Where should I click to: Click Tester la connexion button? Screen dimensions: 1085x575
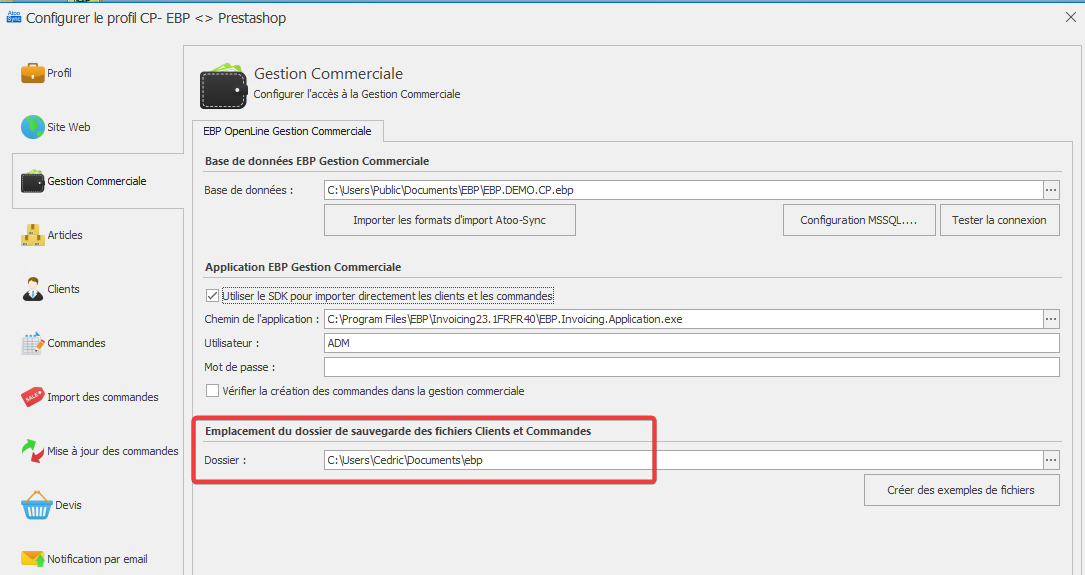pos(999,220)
